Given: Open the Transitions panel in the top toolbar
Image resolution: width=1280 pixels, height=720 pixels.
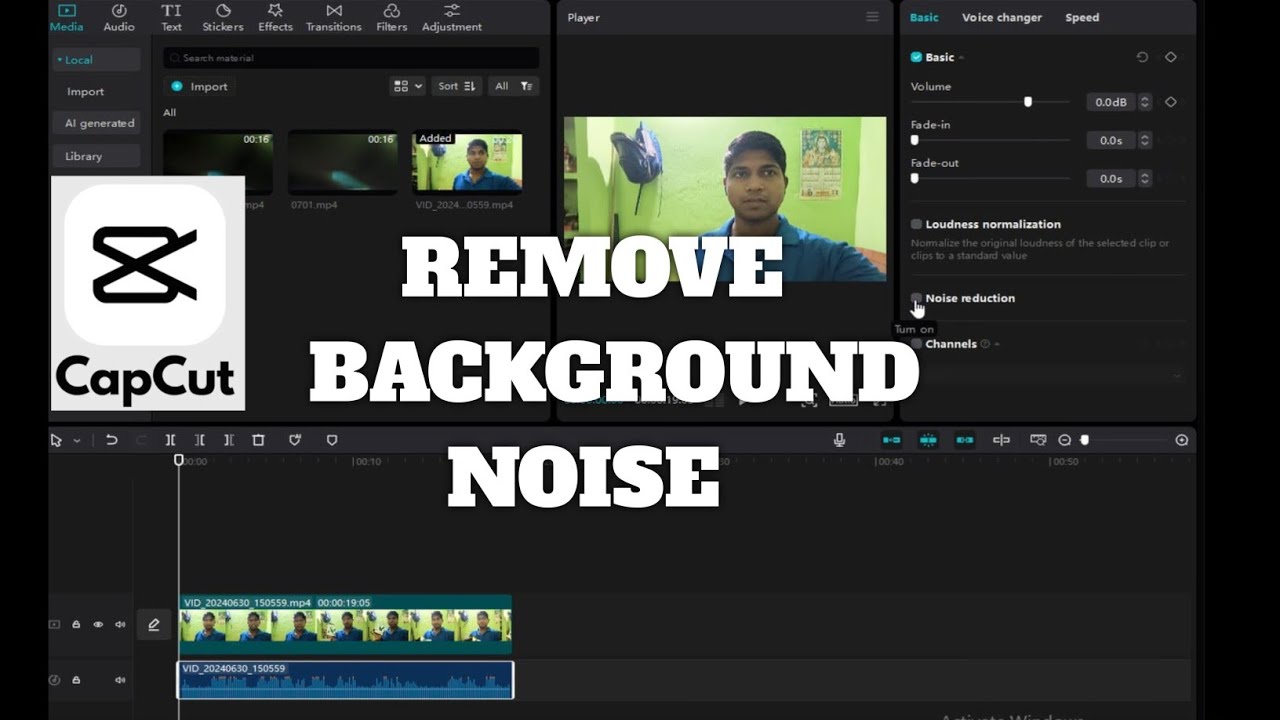Looking at the screenshot, I should click(333, 17).
